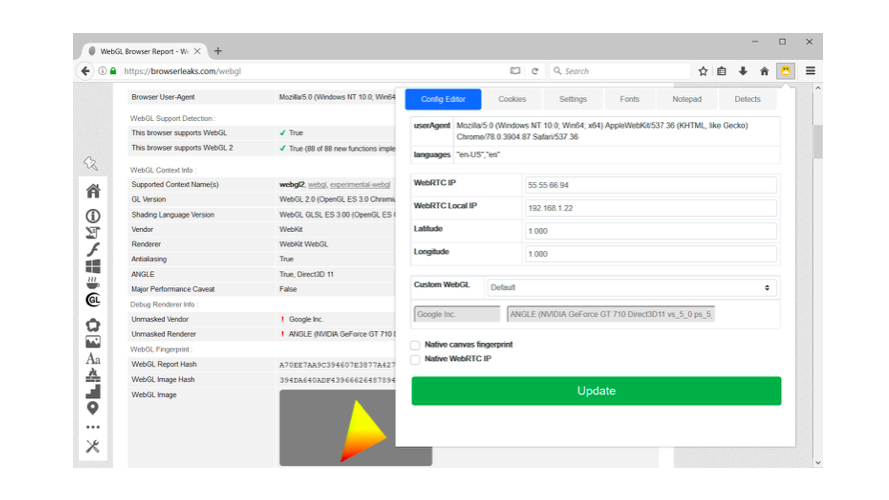Open the Canvas image sidebar icon
The image size is (889, 500).
click(93, 342)
